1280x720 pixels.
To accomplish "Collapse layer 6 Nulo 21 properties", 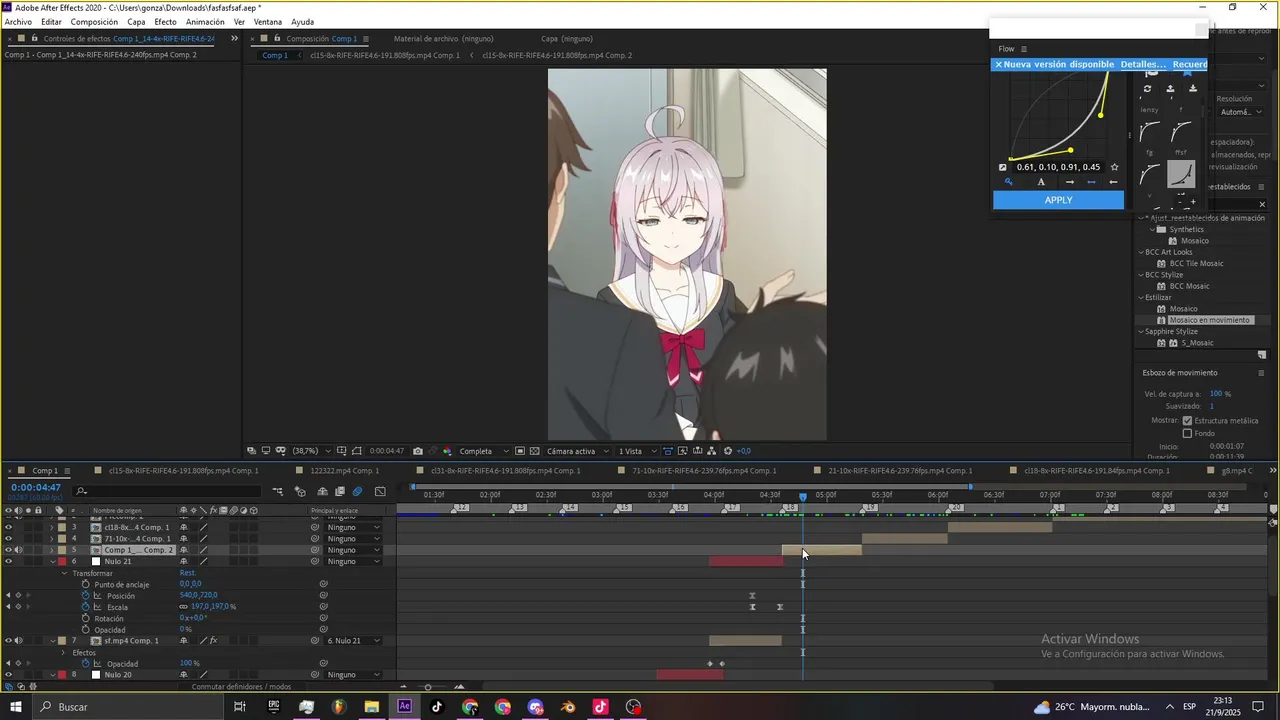I will [52, 562].
